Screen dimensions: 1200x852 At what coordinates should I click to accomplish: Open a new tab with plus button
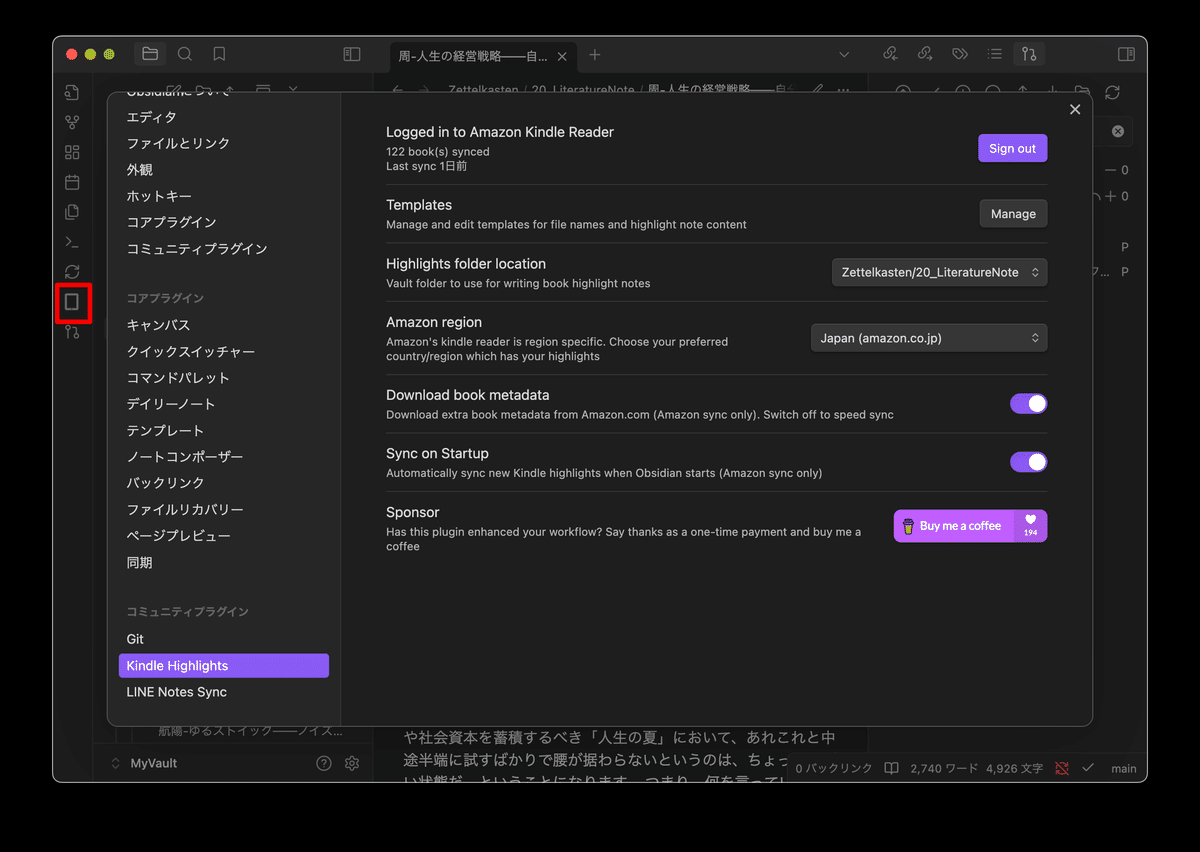pos(595,55)
